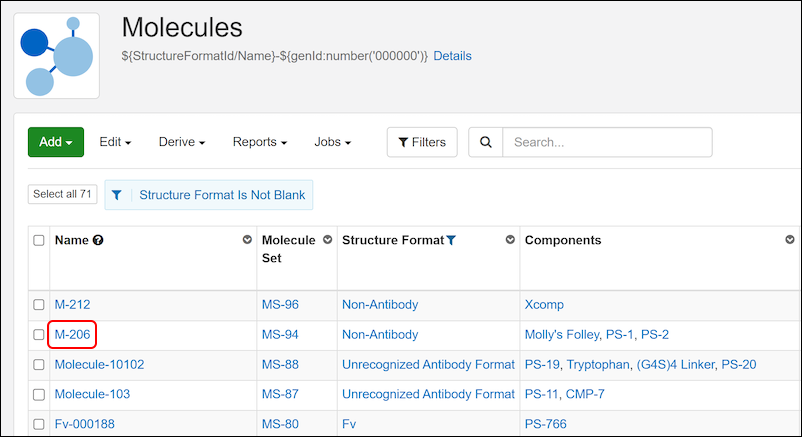Viewport: 802px width, 437px height.
Task: Open the M-206 molecule link
Action: tap(72, 334)
